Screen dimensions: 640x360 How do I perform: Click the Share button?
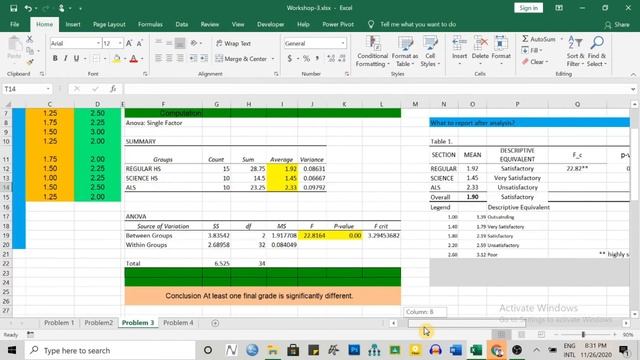617,24
